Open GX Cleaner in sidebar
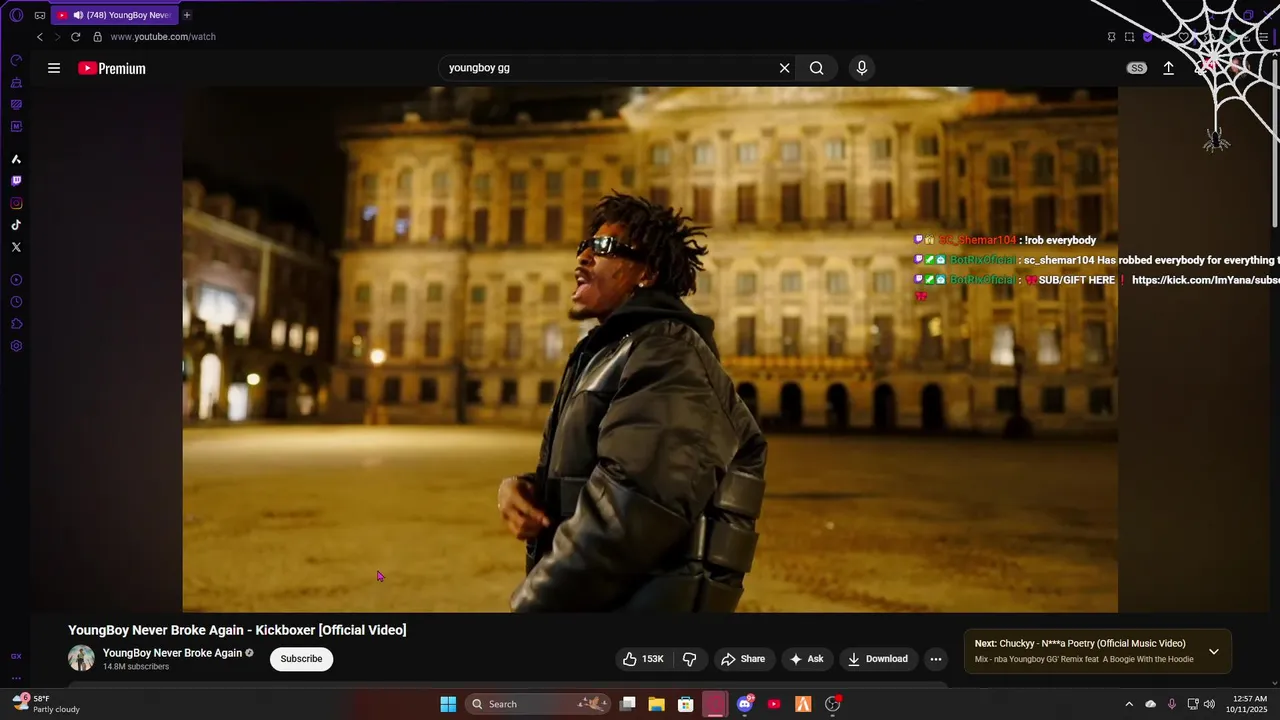Image resolution: width=1280 pixels, height=720 pixels. click(16, 82)
